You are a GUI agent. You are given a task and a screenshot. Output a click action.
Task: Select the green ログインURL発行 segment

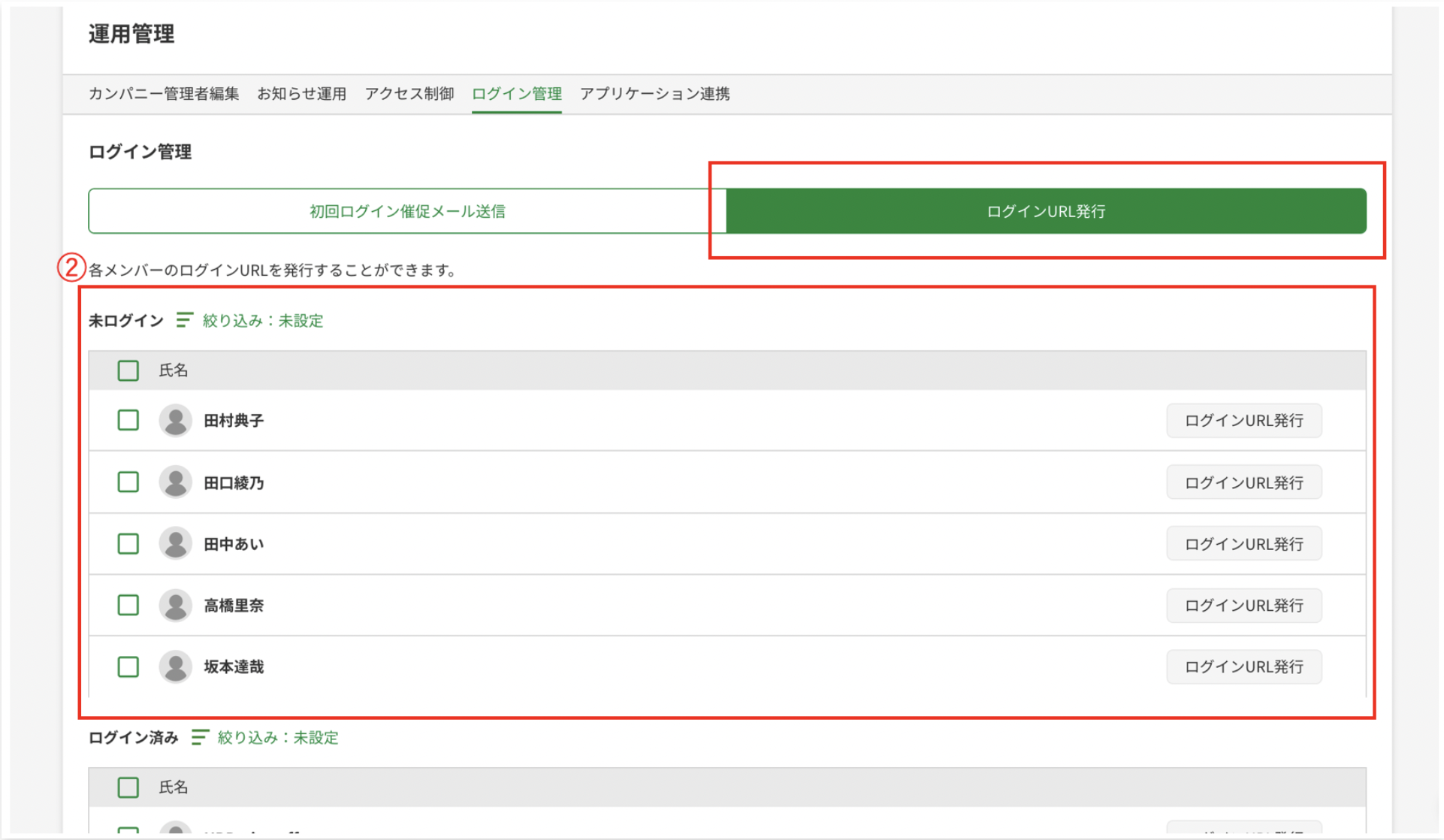(x=1045, y=211)
